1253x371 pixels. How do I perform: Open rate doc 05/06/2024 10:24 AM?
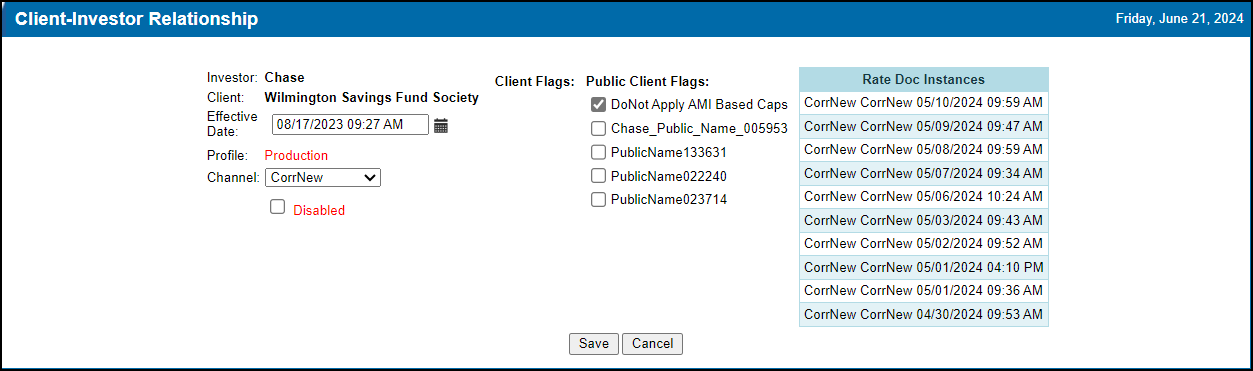pos(924,196)
